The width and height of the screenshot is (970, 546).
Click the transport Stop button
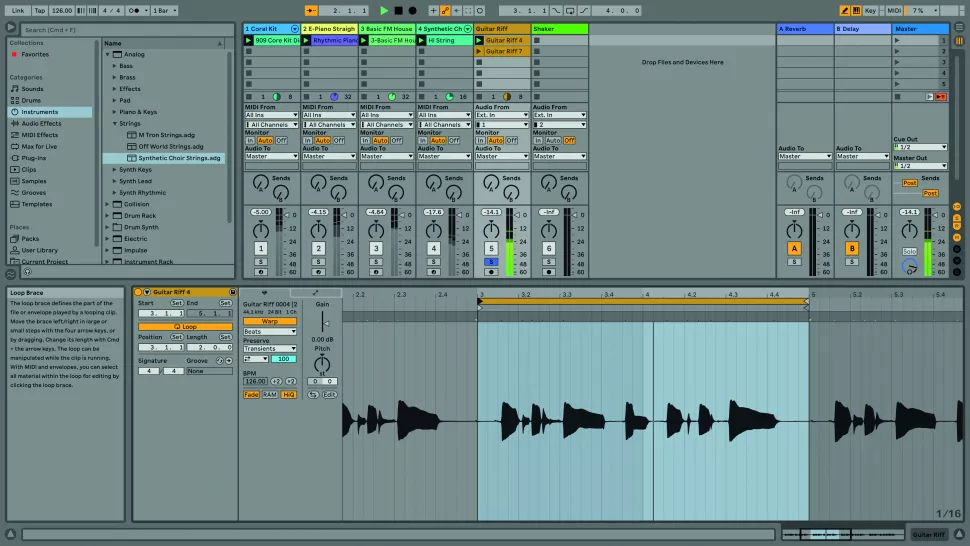[398, 10]
